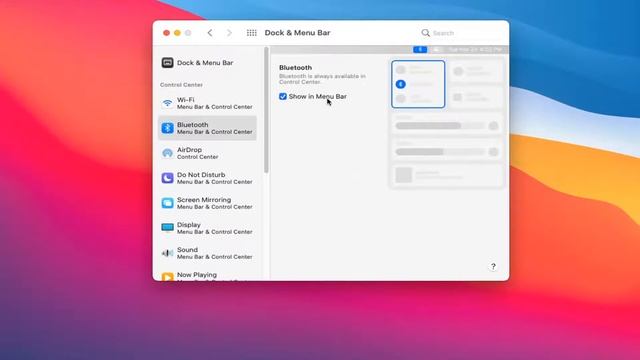Minimize the window with the yellow button
The width and height of the screenshot is (640, 360).
coord(177,33)
